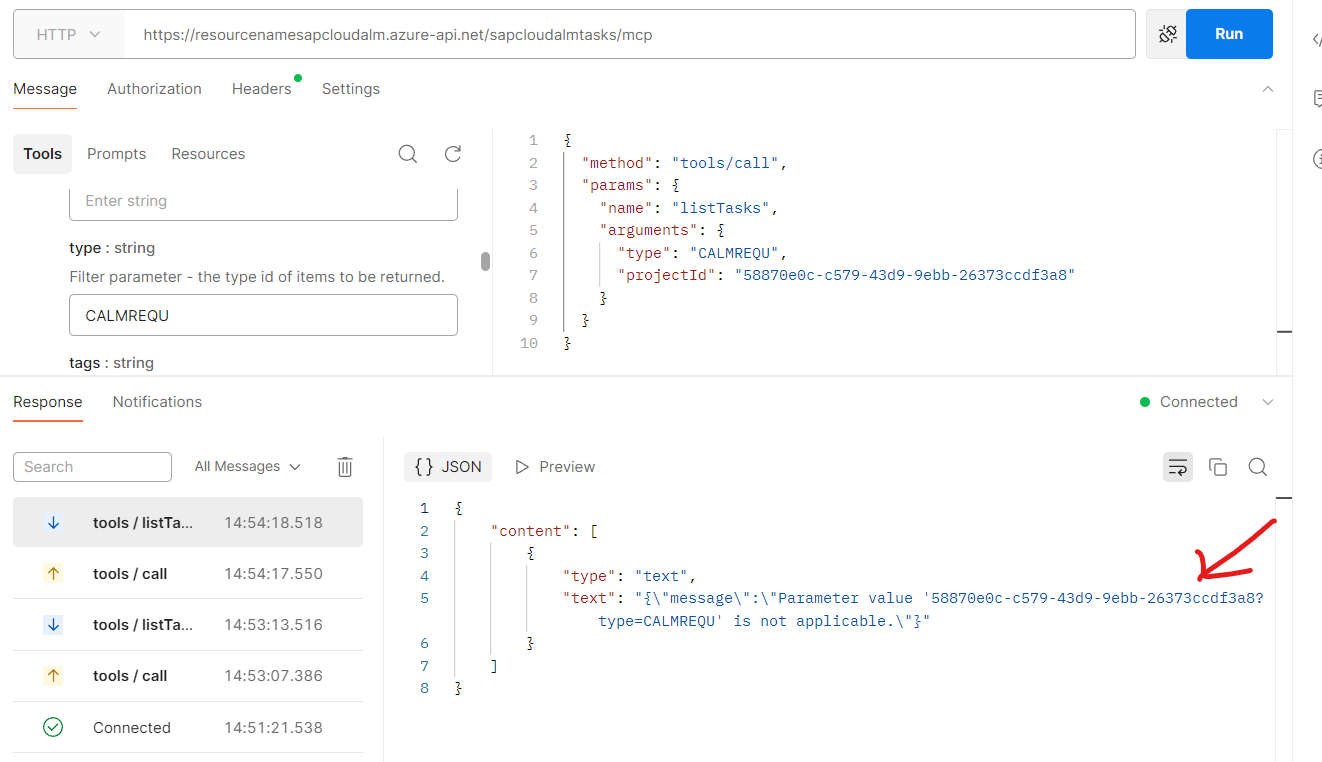Switch to the Prompts tab
1322x762 pixels.
pyautogui.click(x=116, y=153)
